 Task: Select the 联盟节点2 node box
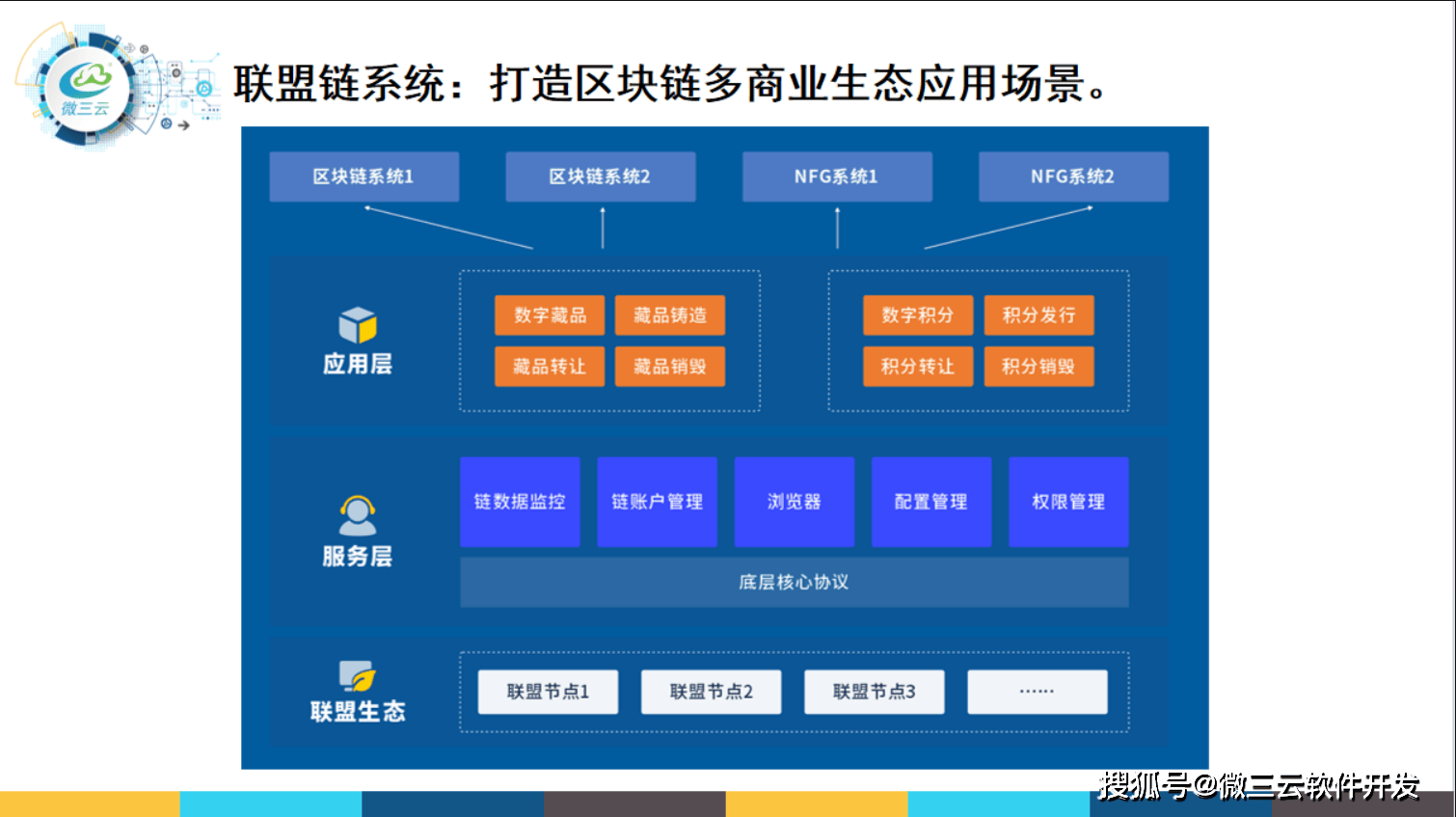point(711,691)
